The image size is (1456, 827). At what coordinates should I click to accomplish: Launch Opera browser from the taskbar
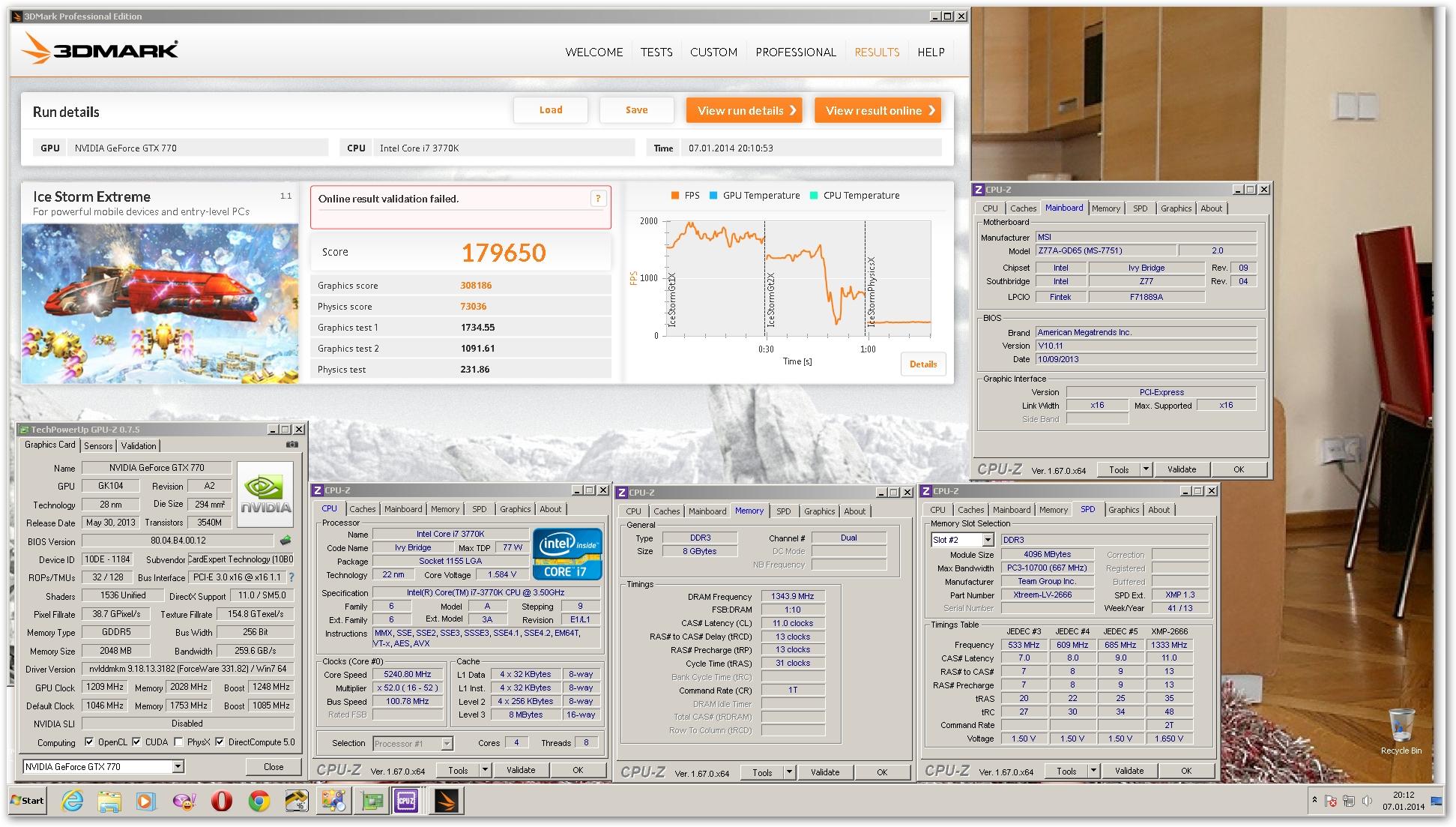[x=222, y=802]
